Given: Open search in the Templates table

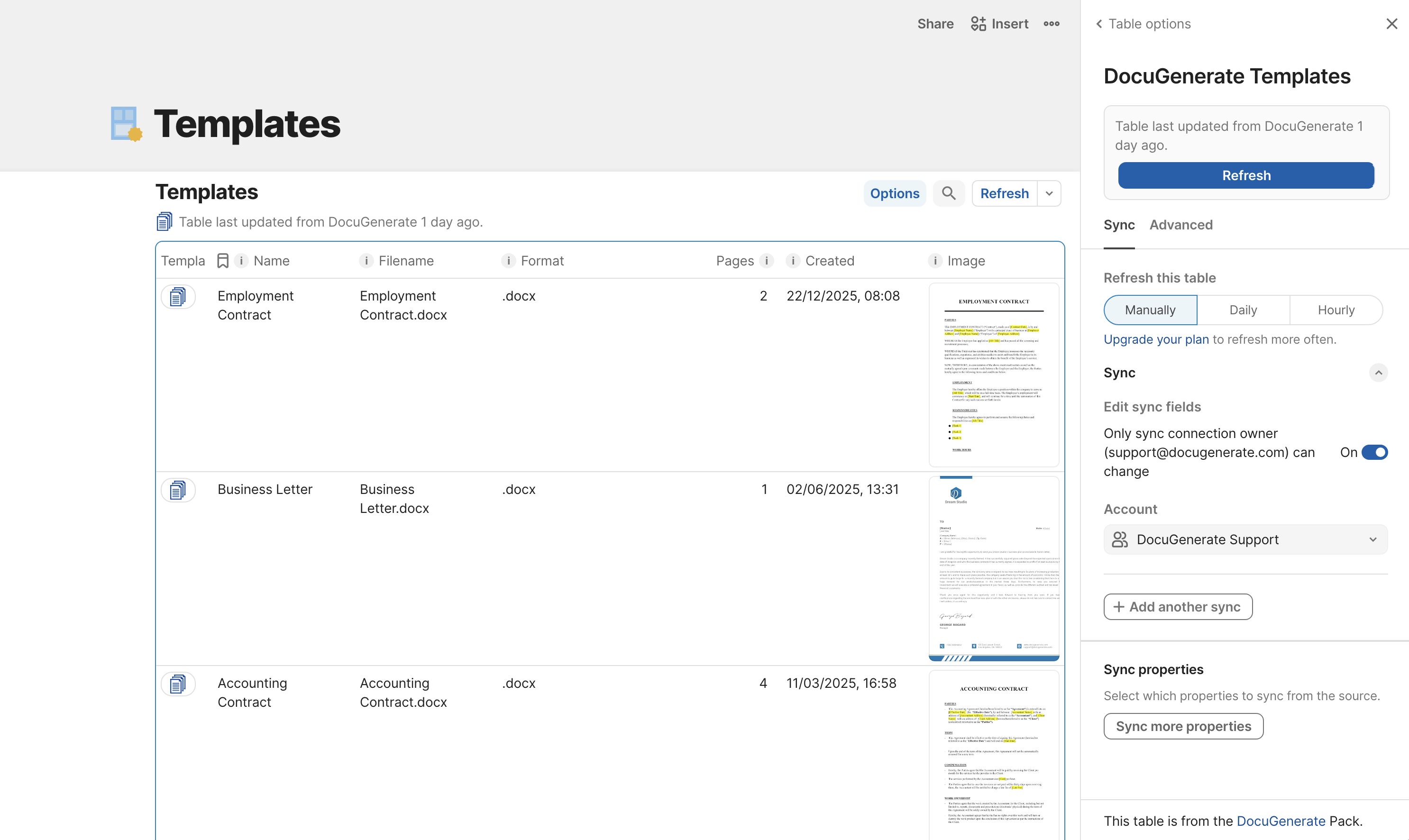Looking at the screenshot, I should point(949,193).
